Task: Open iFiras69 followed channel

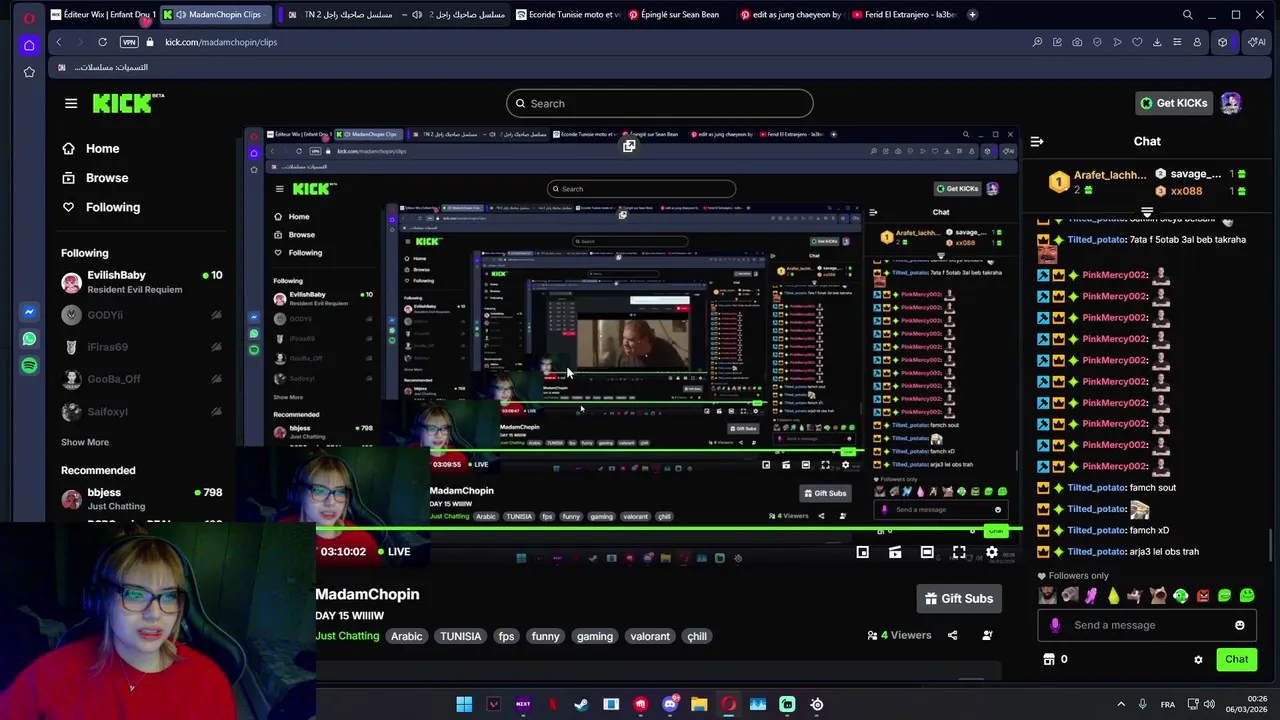Action: [142, 347]
